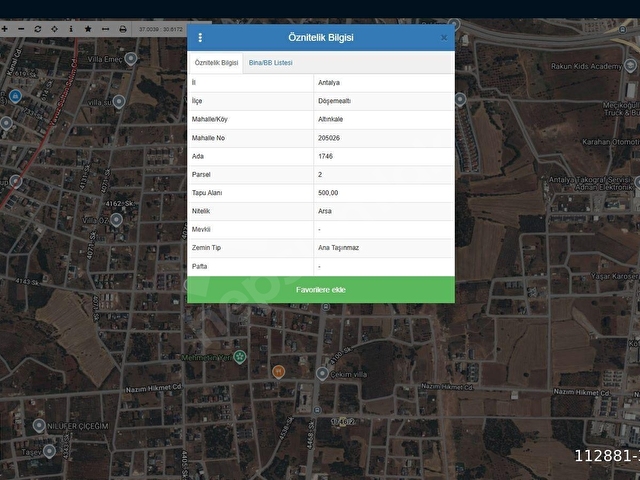640x480 pixels.
Task: Select the blue lock marker near 619. Sk
Action: (15, 96)
